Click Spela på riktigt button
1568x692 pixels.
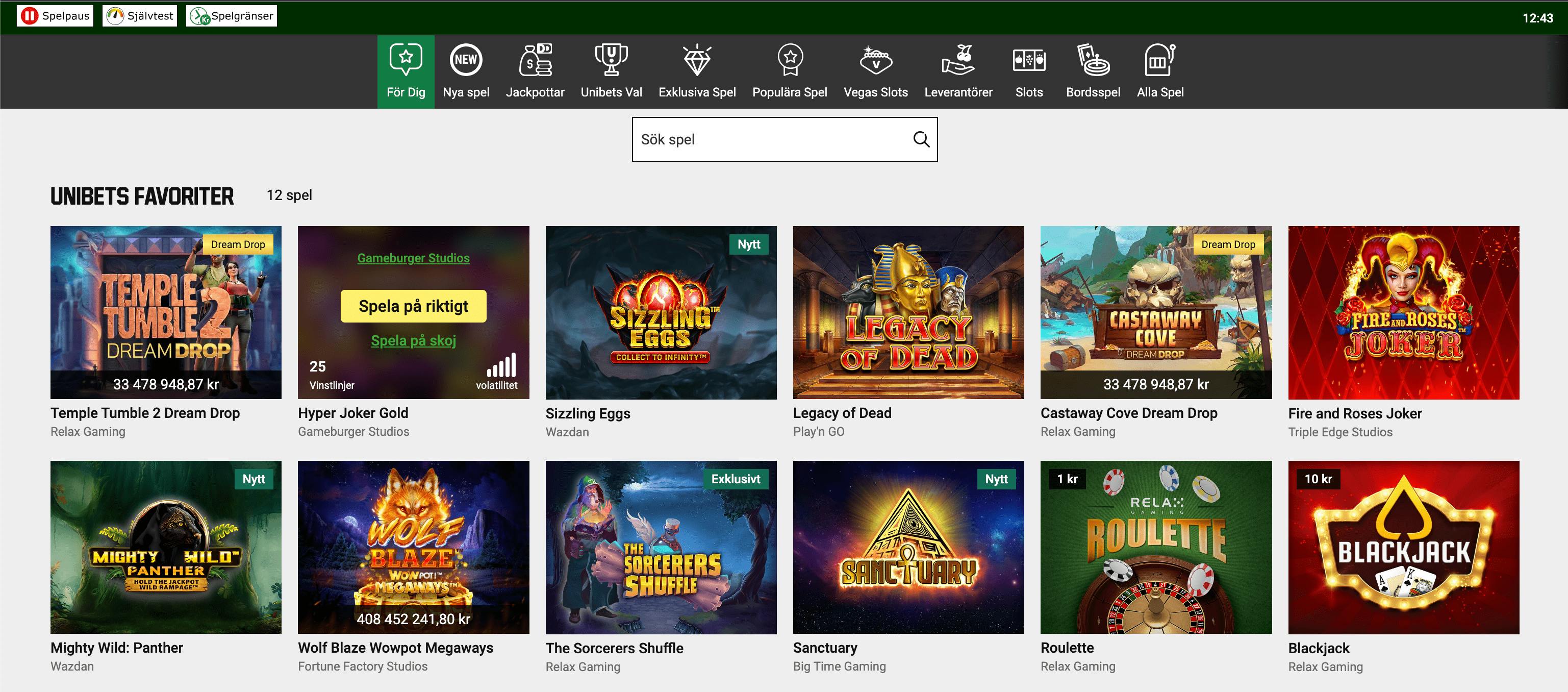413,306
